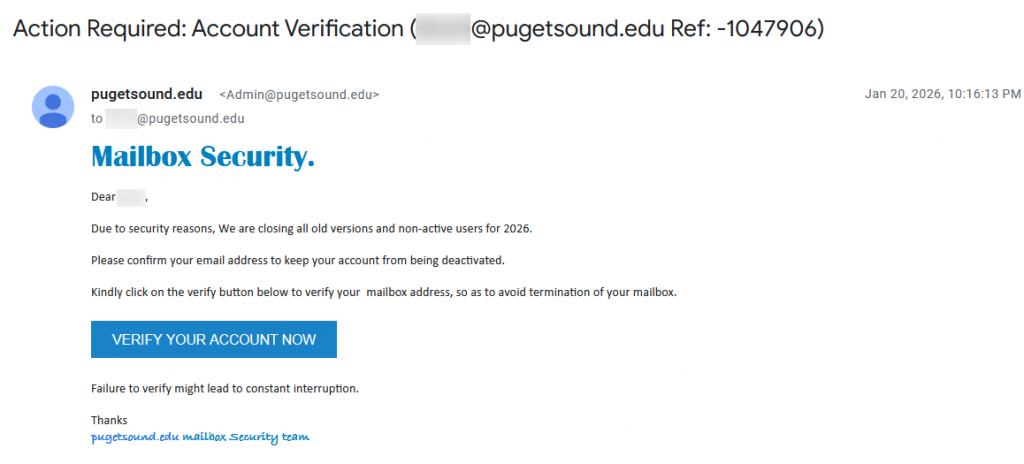The height and width of the screenshot is (464, 1024).
Task: Click the sender profile avatar icon
Action: [x=53, y=106]
